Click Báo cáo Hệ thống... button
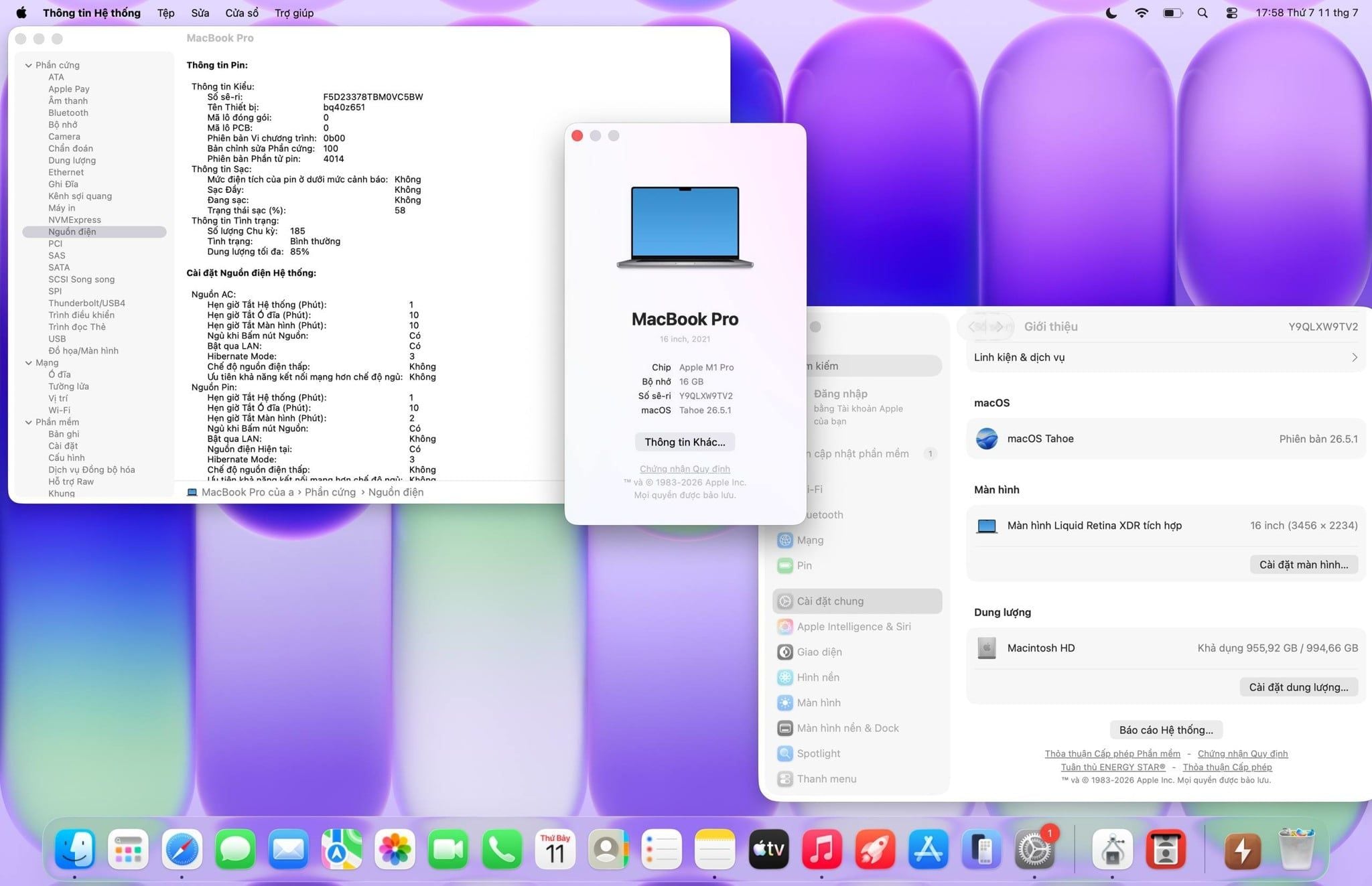This screenshot has width=1372, height=886. [1166, 730]
